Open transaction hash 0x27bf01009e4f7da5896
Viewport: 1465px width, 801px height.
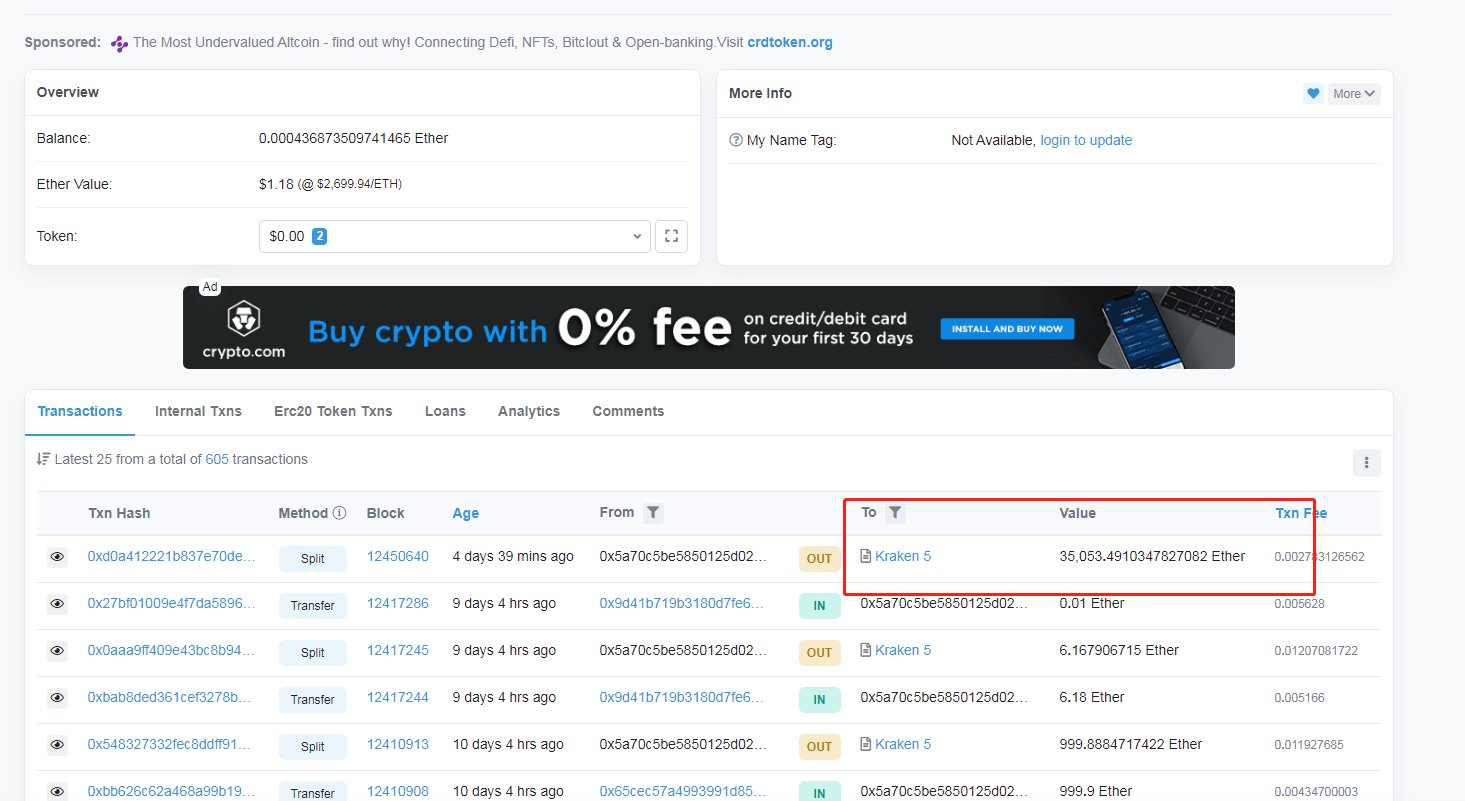[171, 604]
